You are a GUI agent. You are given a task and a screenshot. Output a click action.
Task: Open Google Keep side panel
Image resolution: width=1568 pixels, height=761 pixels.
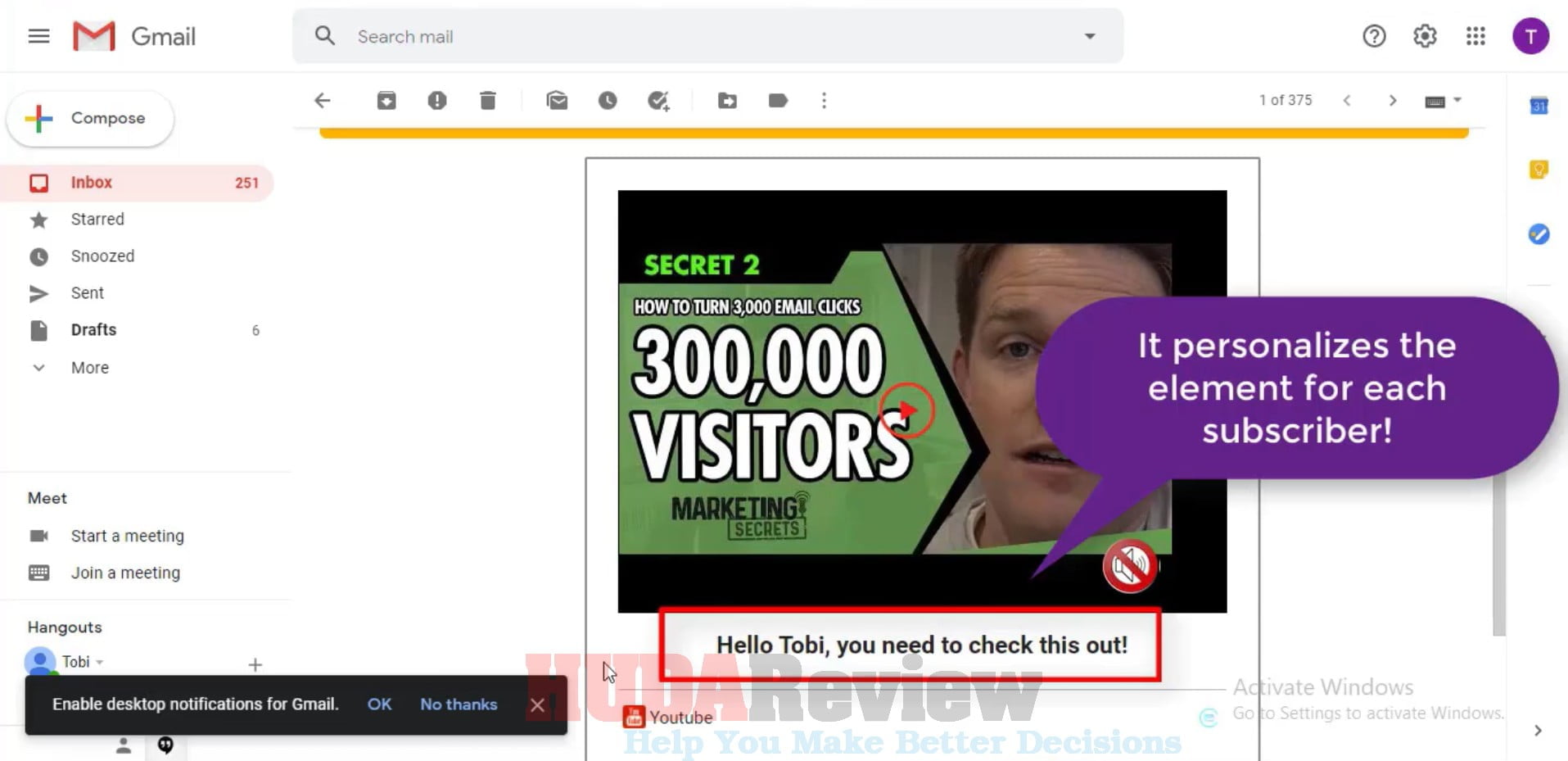point(1539,170)
